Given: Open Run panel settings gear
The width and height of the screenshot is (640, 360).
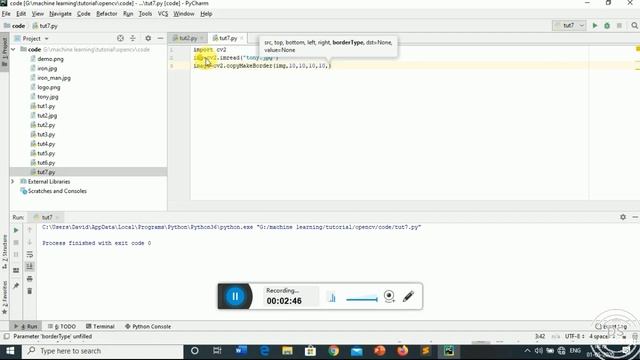Looking at the screenshot, I should pos(623,217).
